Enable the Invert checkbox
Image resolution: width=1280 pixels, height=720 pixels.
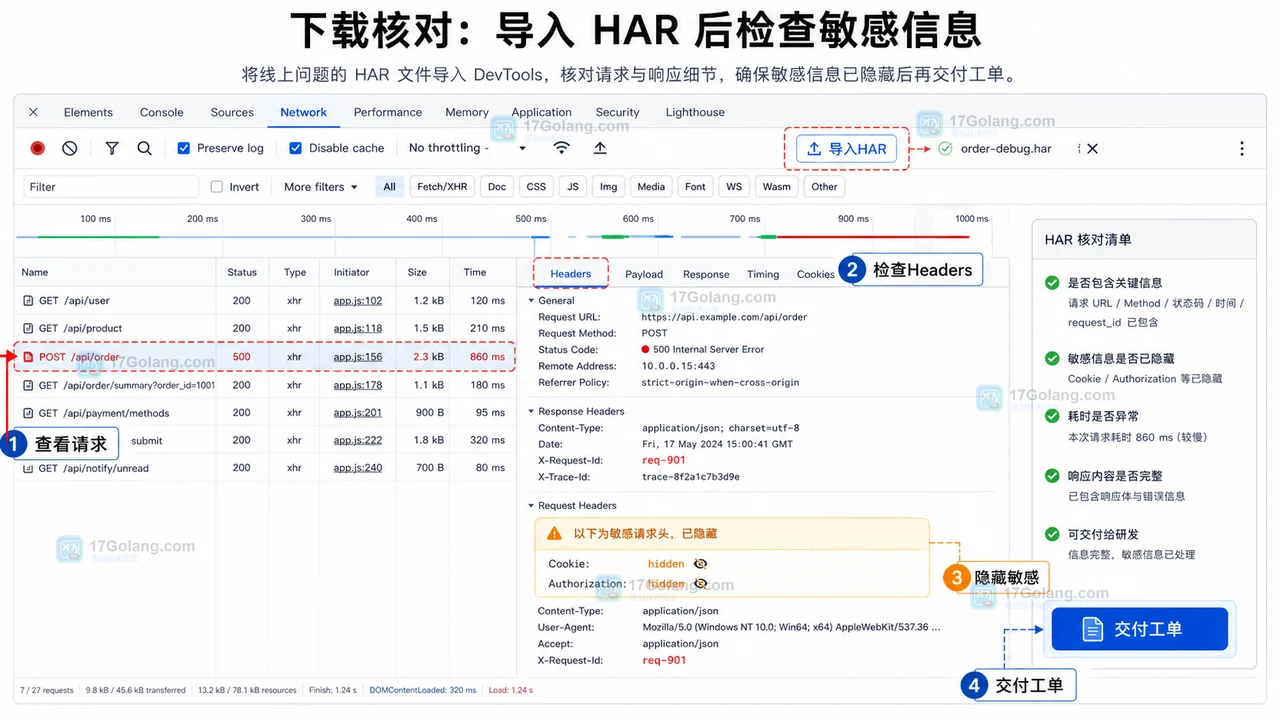point(217,187)
